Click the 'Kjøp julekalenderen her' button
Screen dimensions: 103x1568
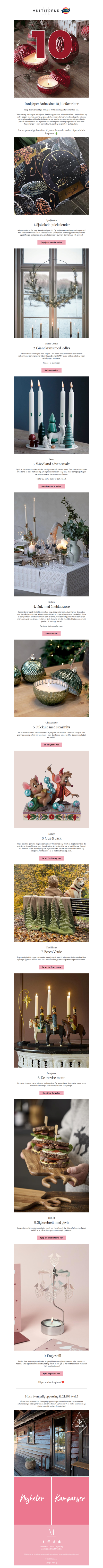[x=51, y=242]
